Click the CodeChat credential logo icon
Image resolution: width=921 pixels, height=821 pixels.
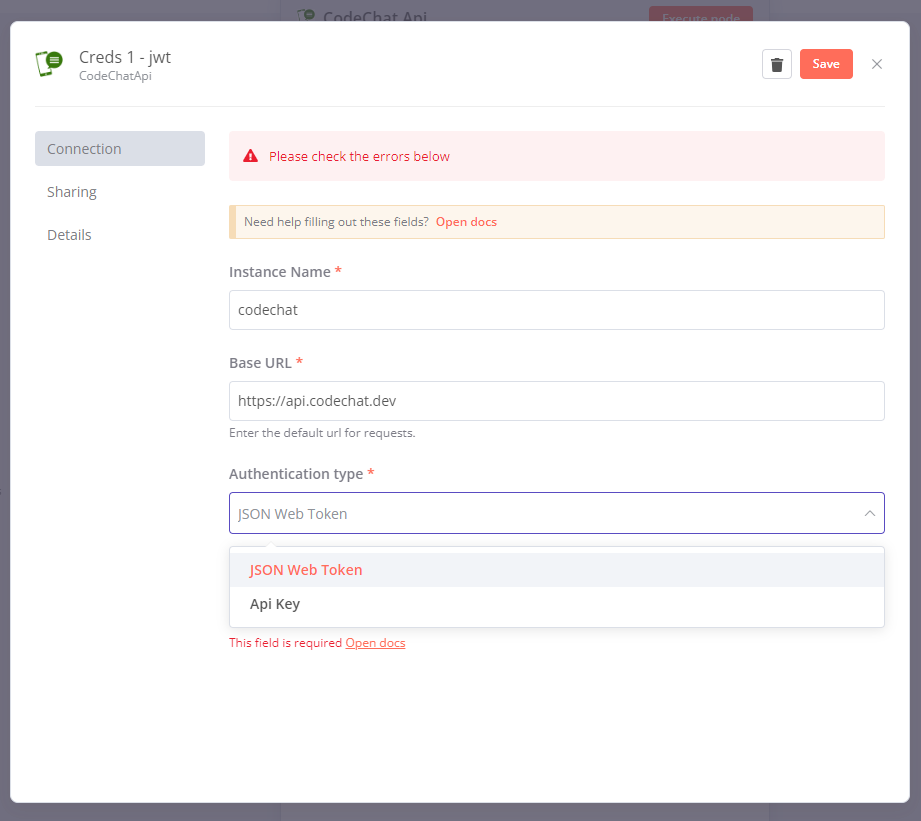pos(48,63)
